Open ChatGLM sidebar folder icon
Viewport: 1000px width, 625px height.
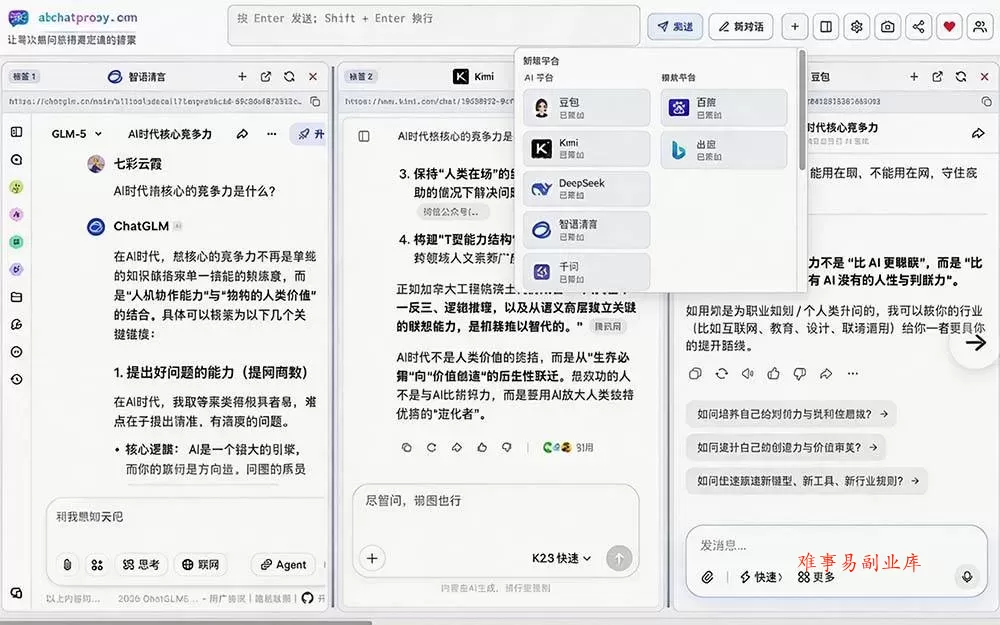point(17,297)
